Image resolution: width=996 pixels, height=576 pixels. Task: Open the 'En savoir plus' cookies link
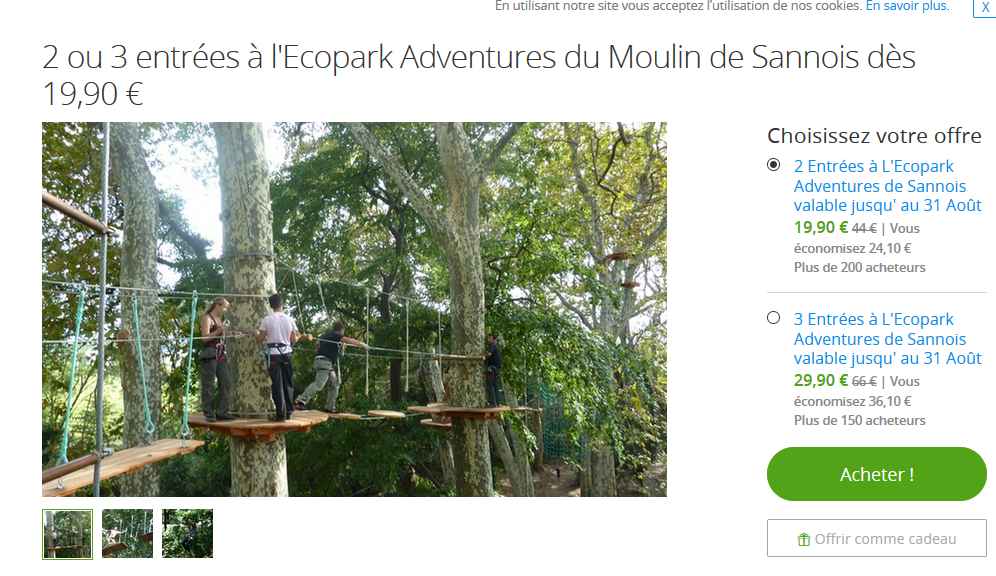pos(907,6)
